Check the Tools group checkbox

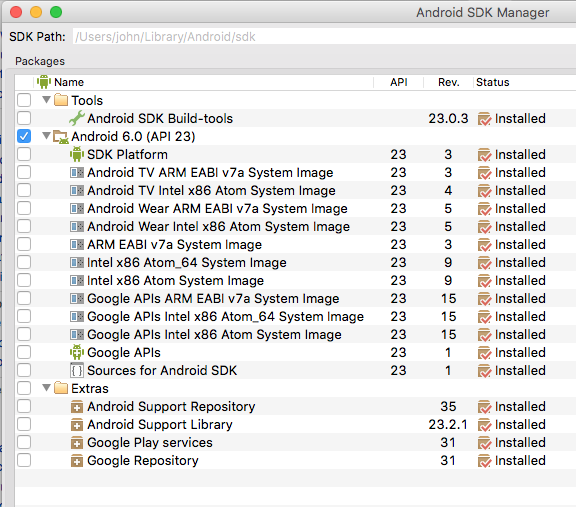coord(24,100)
